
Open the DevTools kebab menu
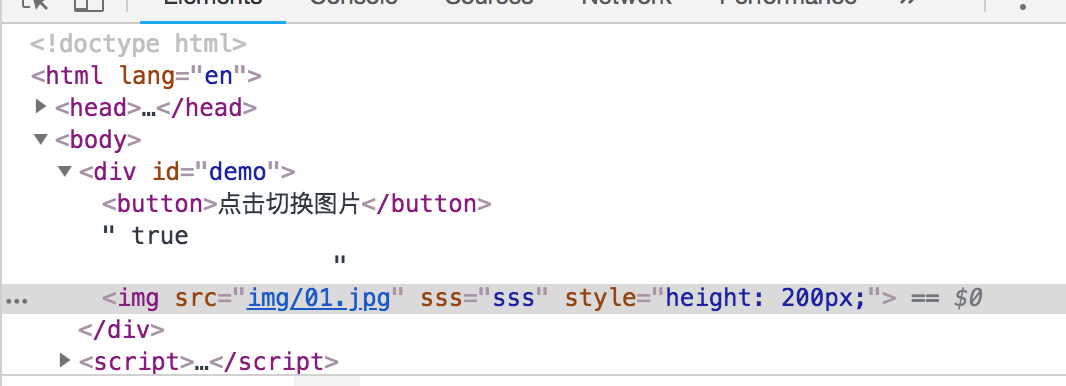(x=1023, y=5)
